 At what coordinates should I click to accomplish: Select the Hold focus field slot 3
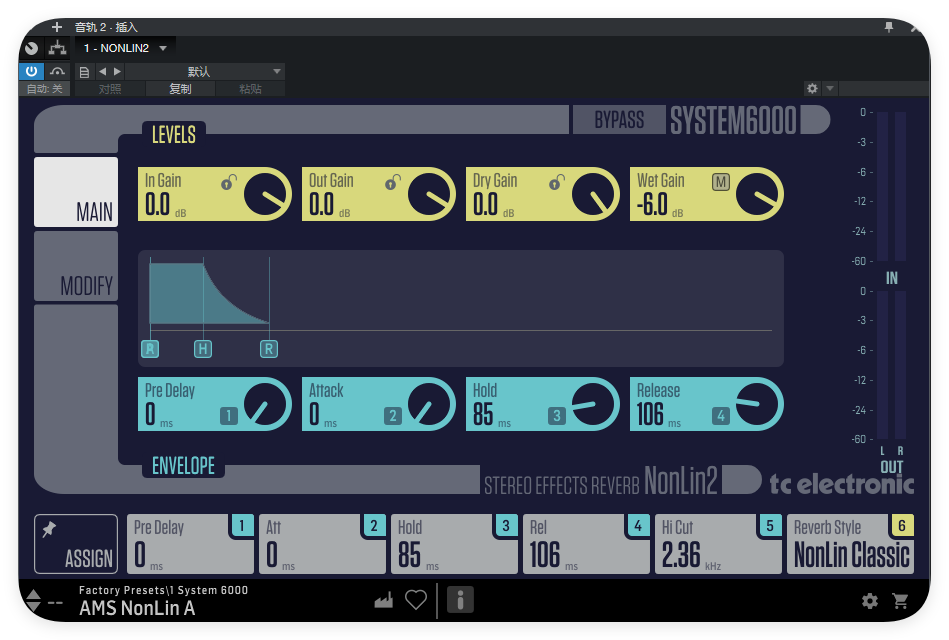(x=455, y=544)
